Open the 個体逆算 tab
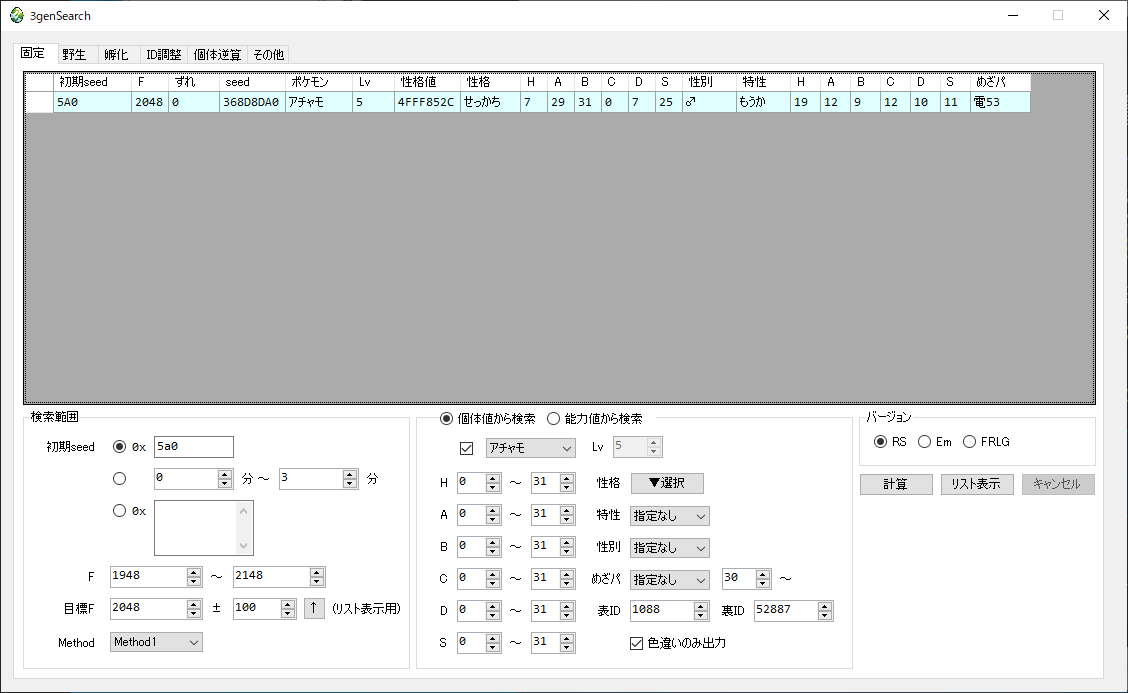This screenshot has height=693, width=1128. [217, 55]
